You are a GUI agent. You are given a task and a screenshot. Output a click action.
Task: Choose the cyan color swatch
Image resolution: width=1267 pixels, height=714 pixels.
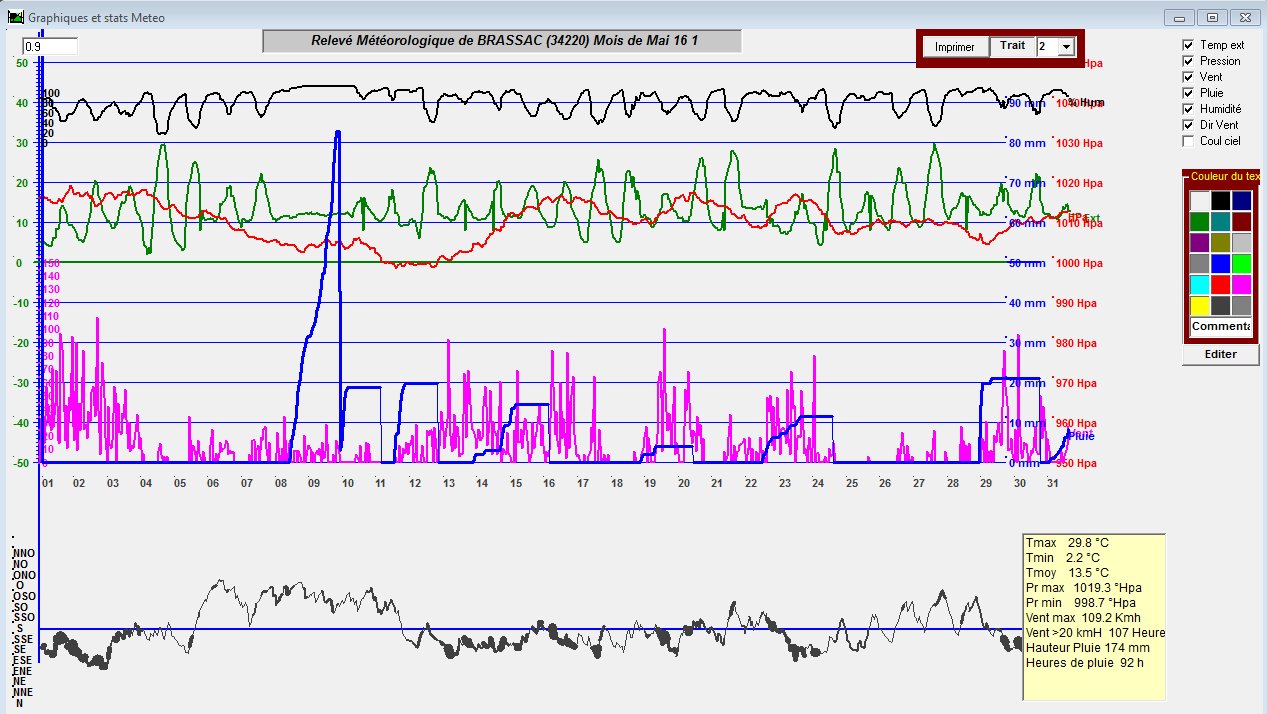(1199, 284)
